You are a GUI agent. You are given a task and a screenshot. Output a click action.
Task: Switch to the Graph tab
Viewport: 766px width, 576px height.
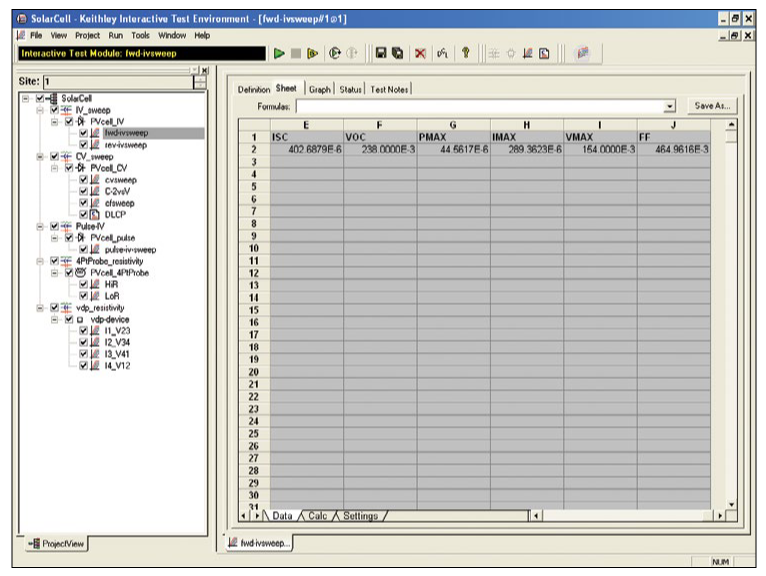click(320, 89)
